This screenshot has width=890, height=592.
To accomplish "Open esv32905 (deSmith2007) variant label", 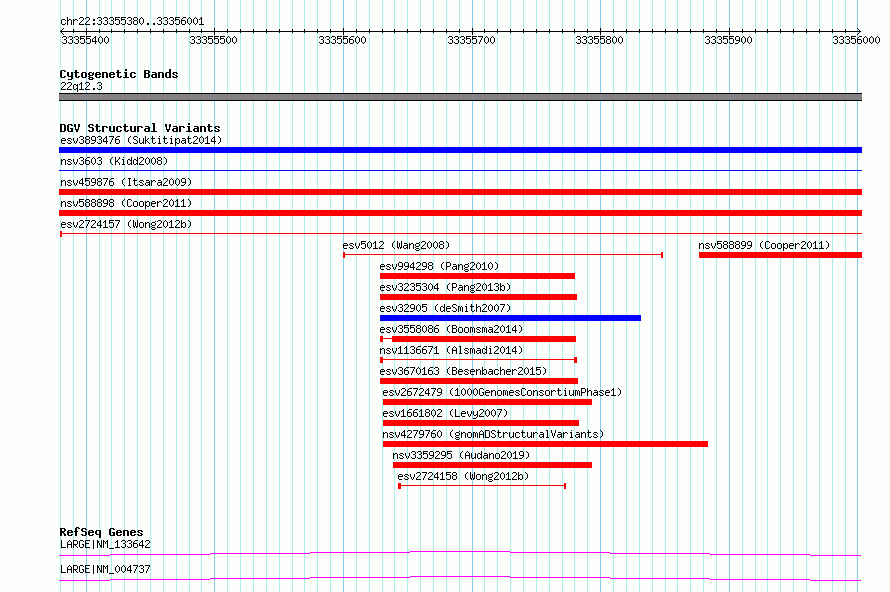I will pos(445,308).
